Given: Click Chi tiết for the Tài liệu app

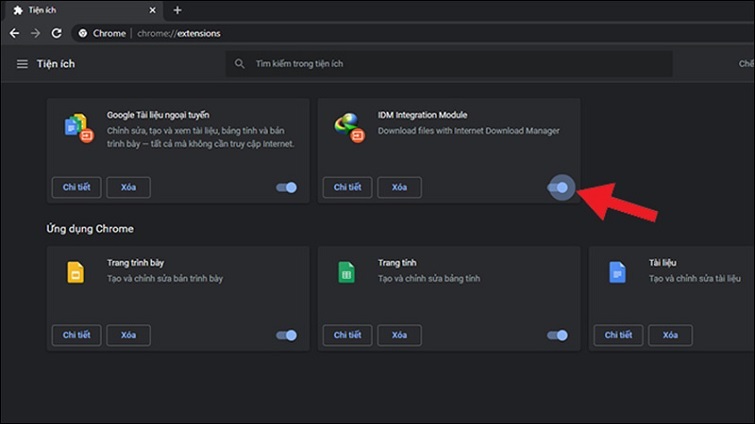Looking at the screenshot, I should click(x=618, y=336).
